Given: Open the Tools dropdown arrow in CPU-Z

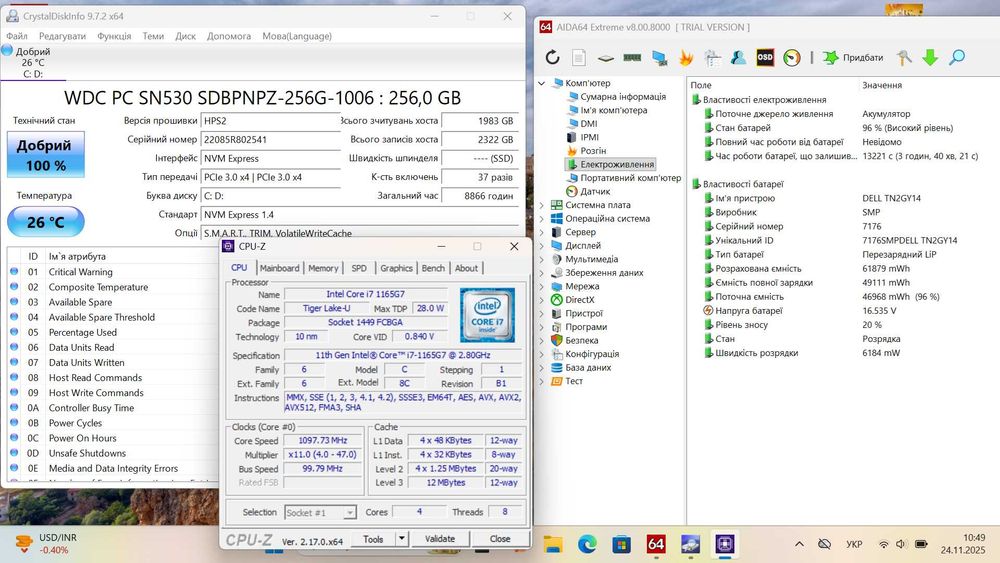Looking at the screenshot, I should pyautogui.click(x=402, y=539).
